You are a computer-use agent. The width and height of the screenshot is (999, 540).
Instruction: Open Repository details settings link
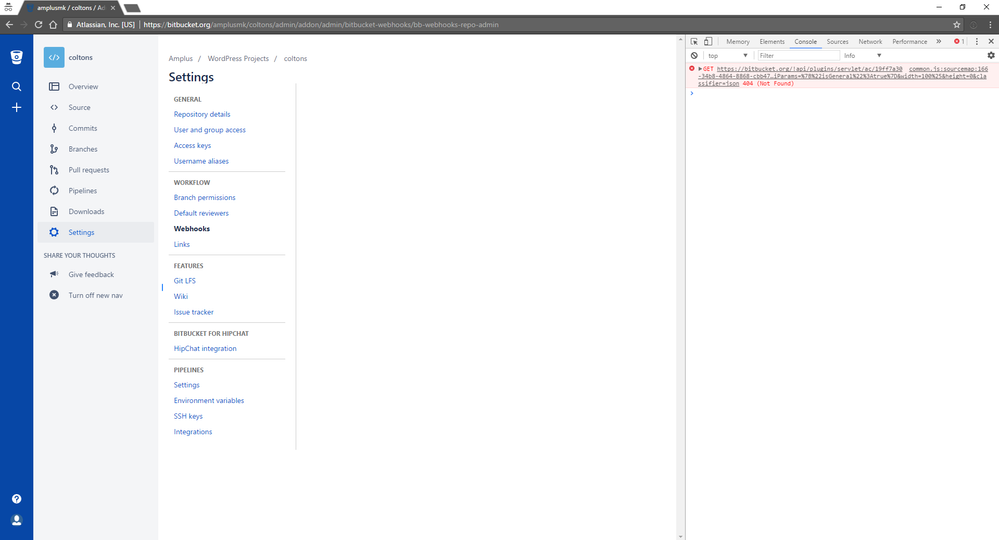[202, 114]
